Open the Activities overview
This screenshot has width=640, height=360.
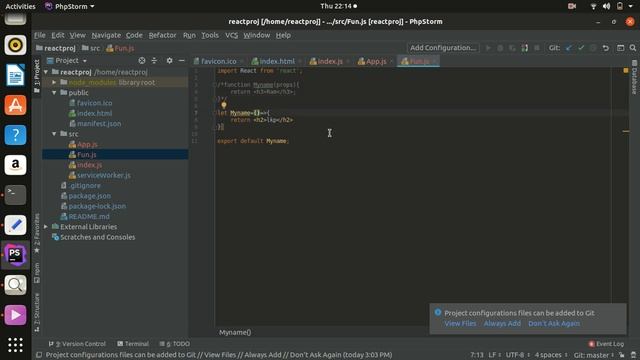tap(20, 6)
